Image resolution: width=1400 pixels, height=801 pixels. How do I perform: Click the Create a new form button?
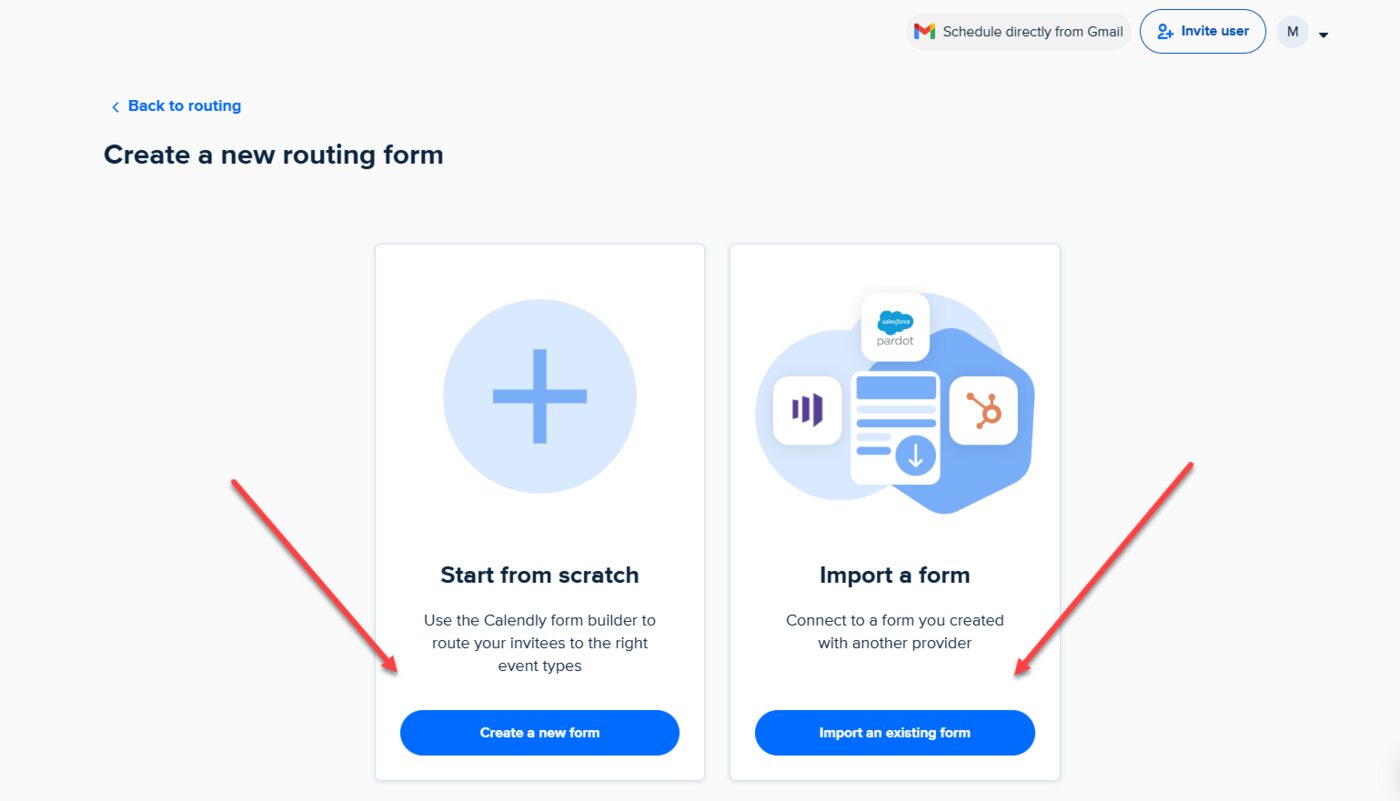coord(539,732)
